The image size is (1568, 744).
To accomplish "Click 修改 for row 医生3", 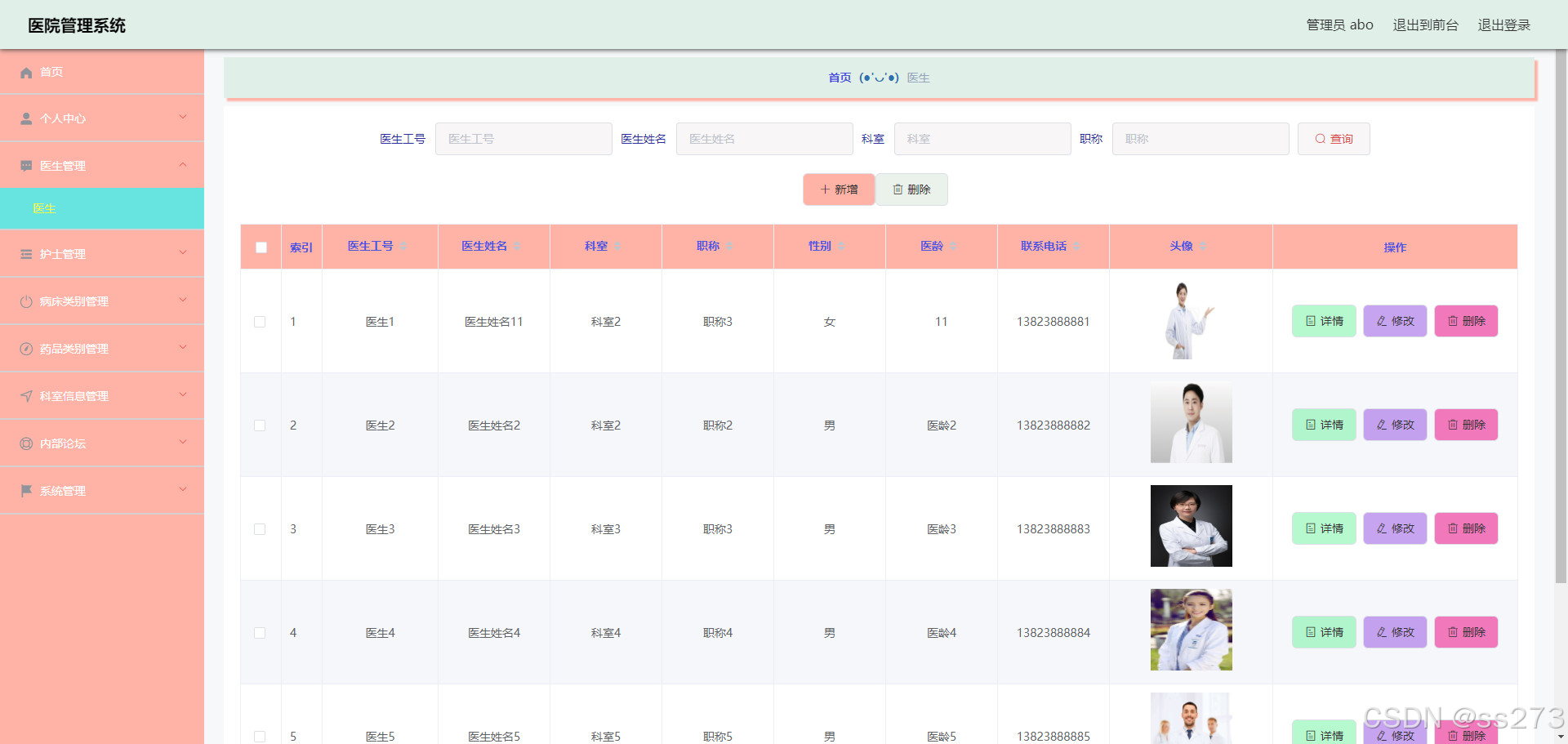I will coord(1395,528).
